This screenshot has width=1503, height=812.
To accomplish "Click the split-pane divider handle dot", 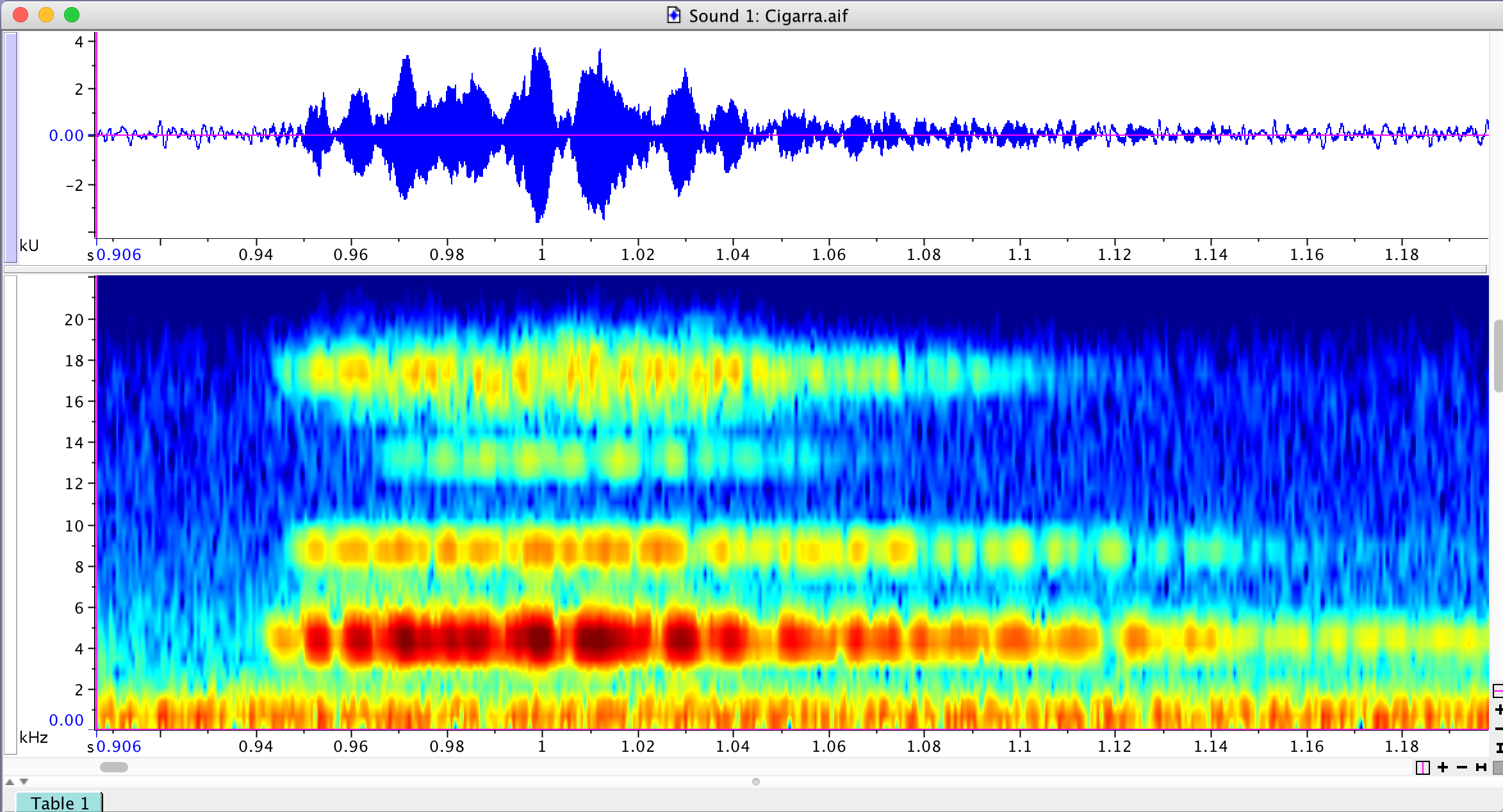I will 756,782.
